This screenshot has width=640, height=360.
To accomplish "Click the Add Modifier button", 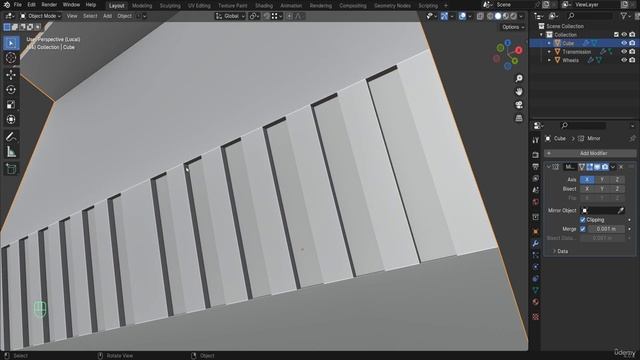I will 590,153.
